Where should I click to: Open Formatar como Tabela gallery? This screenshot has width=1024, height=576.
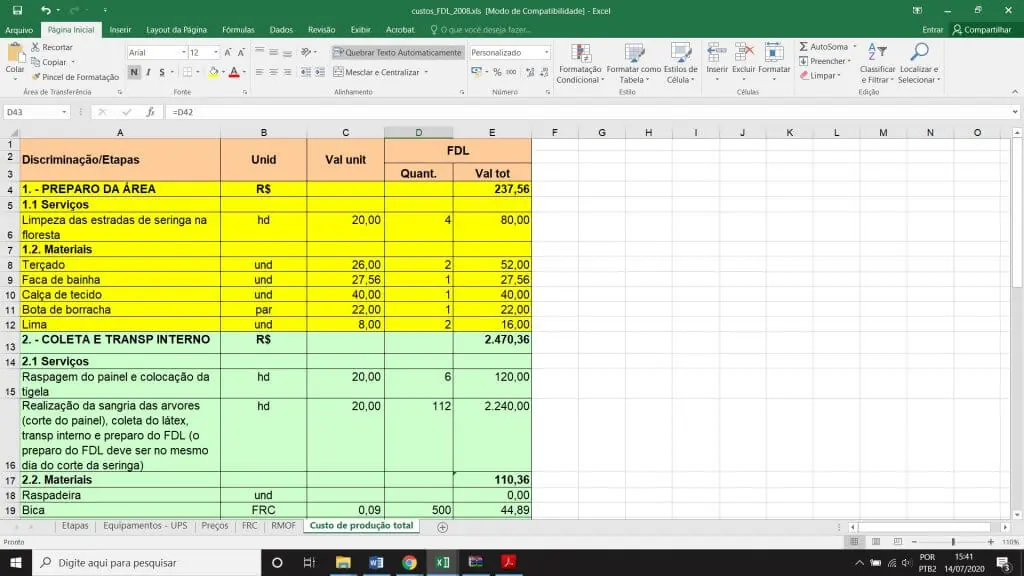click(x=633, y=54)
